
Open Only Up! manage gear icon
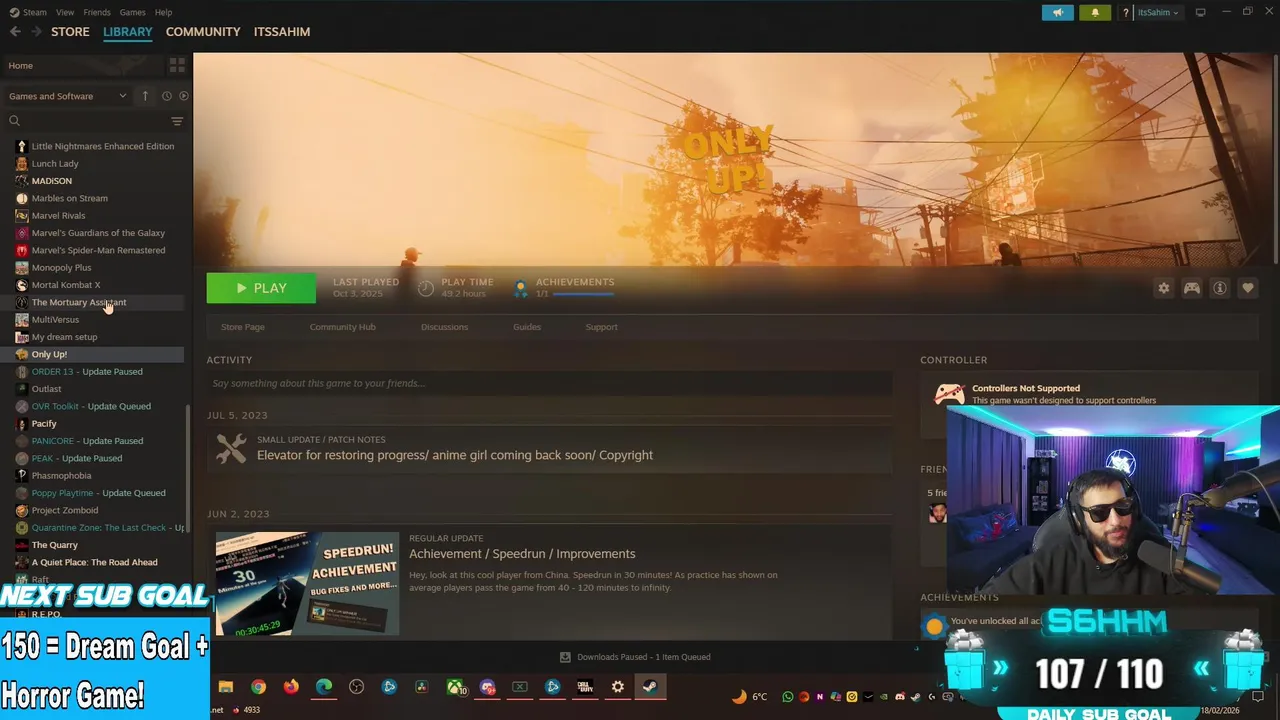[x=1164, y=288]
